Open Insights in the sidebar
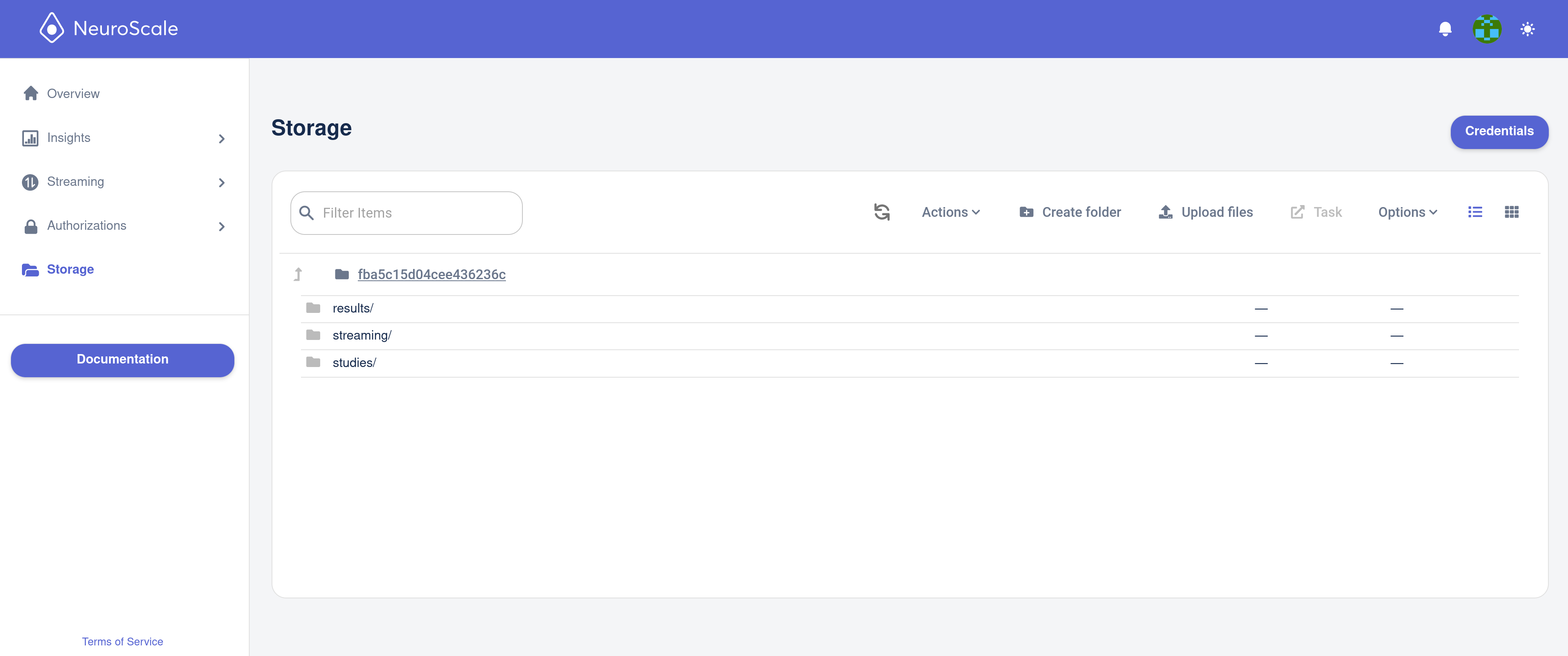1568x656 pixels. pyautogui.click(x=69, y=138)
